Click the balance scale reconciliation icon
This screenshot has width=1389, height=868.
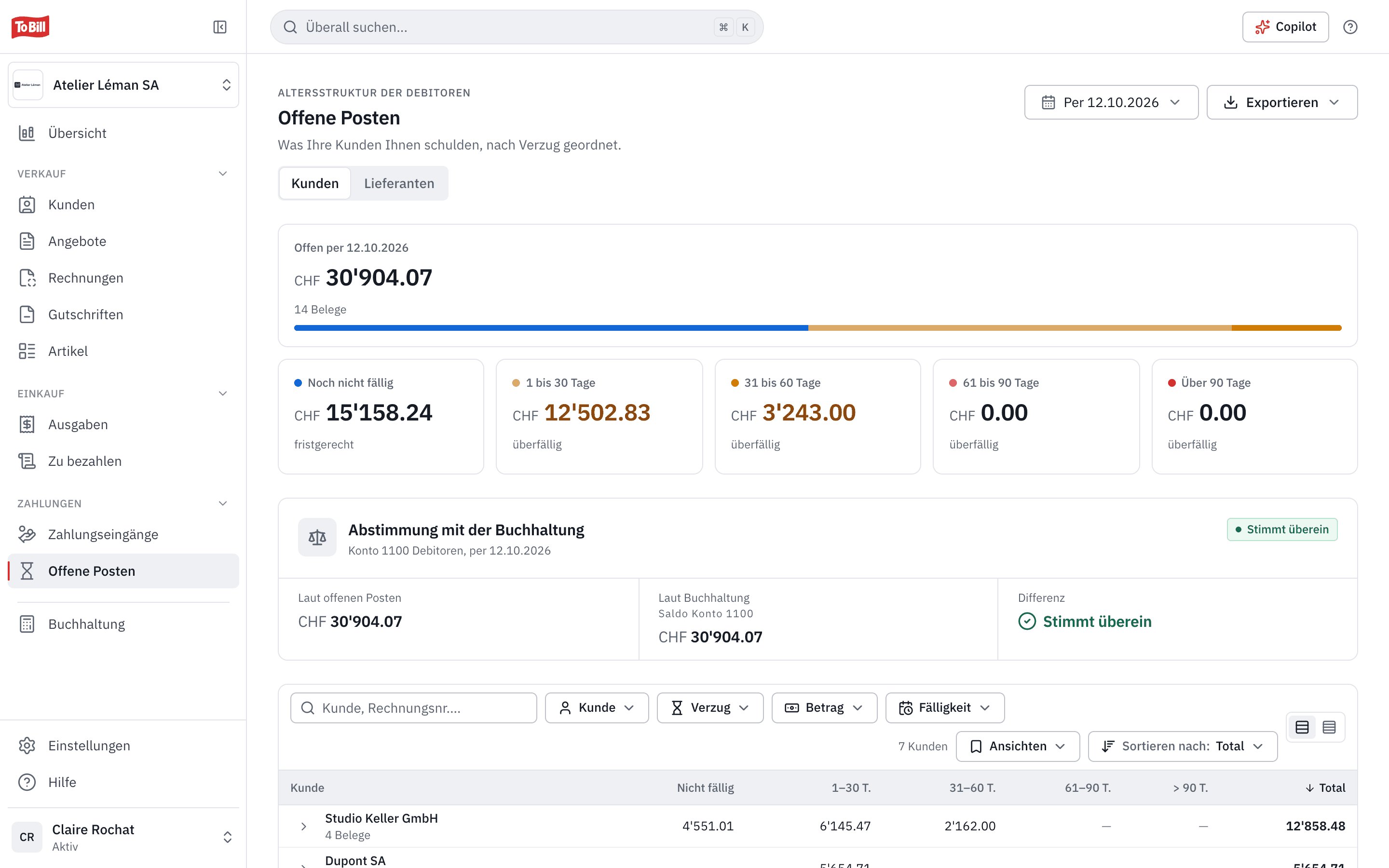[x=317, y=537]
